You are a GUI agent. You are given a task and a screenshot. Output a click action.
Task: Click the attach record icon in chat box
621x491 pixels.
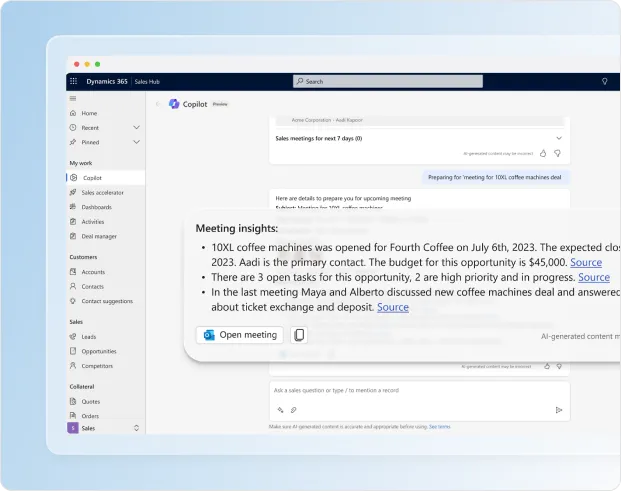[x=293, y=410]
